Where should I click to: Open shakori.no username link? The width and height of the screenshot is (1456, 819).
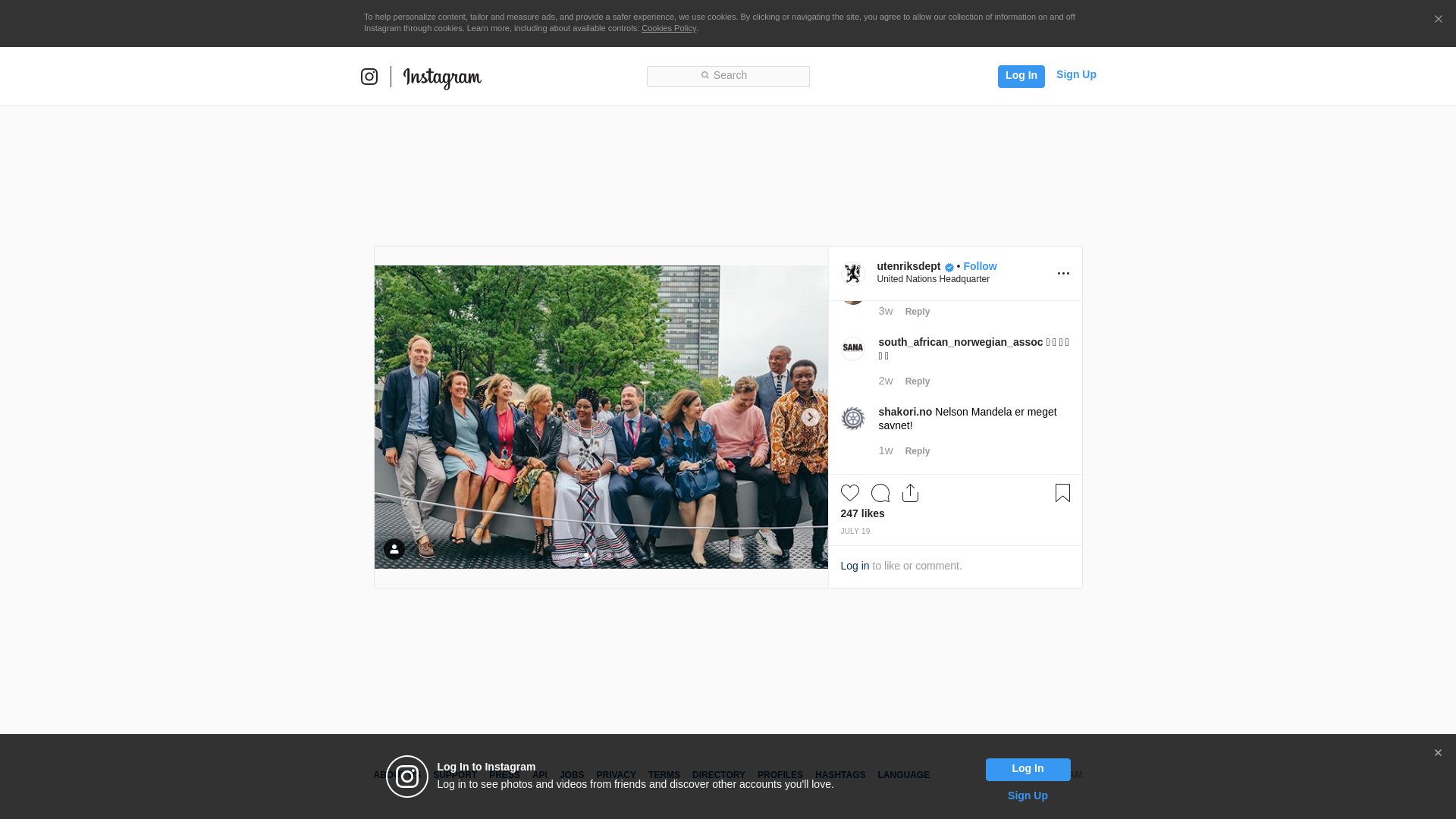tap(905, 412)
